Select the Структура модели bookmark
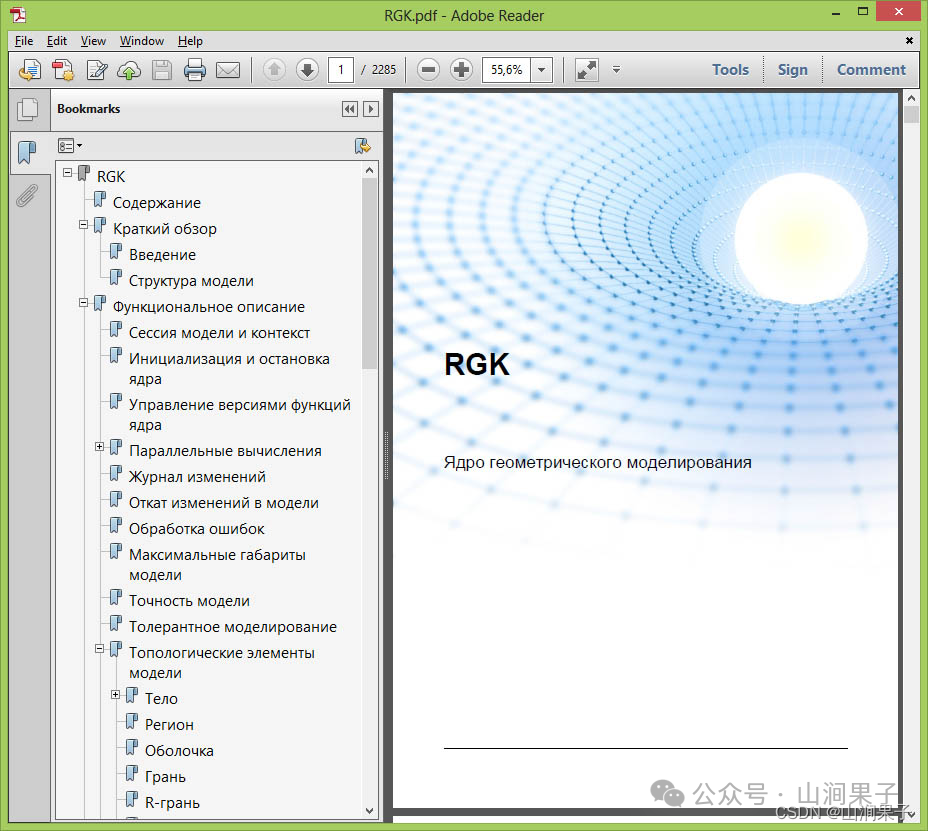This screenshot has width=928, height=831. tap(191, 281)
